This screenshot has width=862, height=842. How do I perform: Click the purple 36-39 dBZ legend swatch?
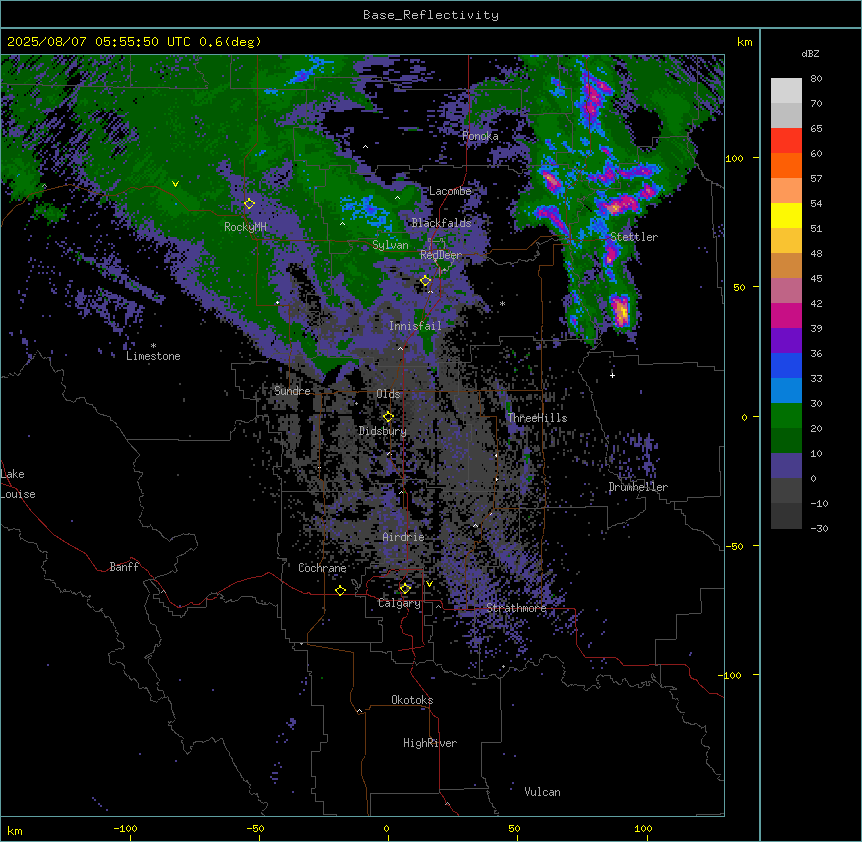(x=786, y=341)
